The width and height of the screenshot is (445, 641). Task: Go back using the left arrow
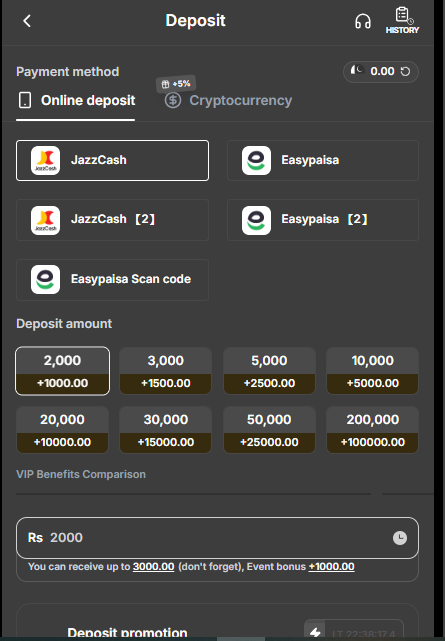pos(27,21)
